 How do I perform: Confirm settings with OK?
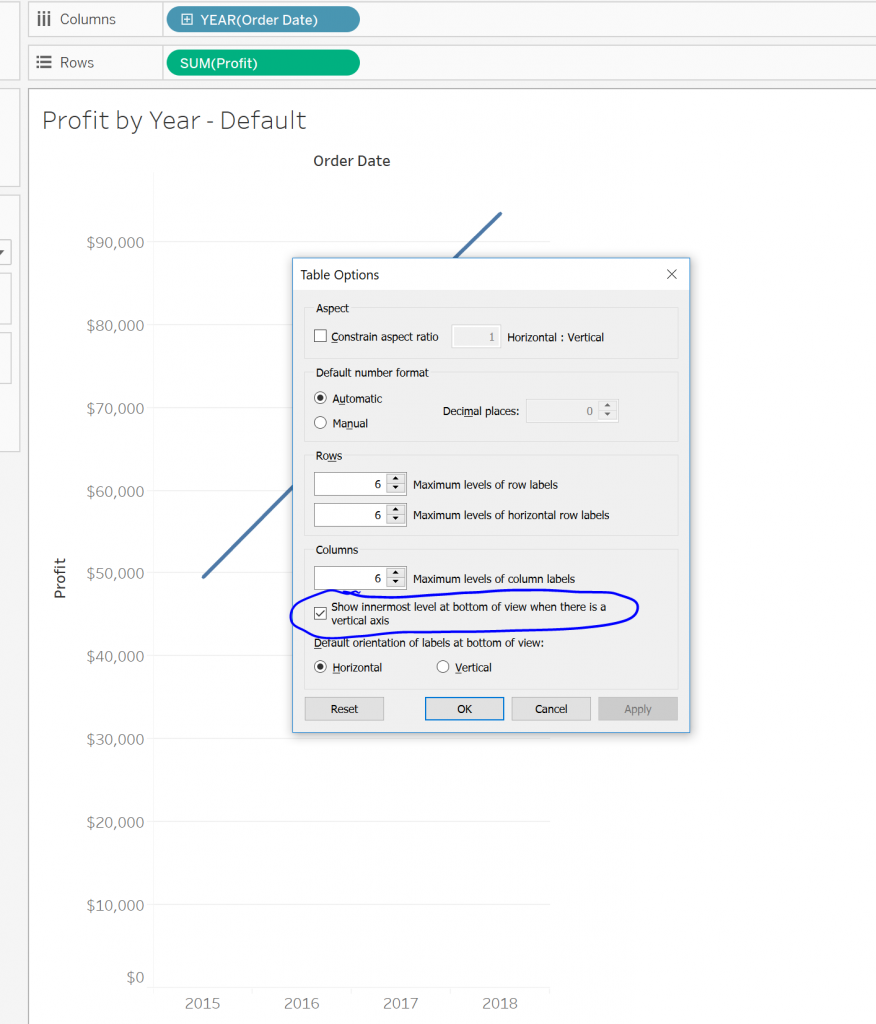coord(464,708)
